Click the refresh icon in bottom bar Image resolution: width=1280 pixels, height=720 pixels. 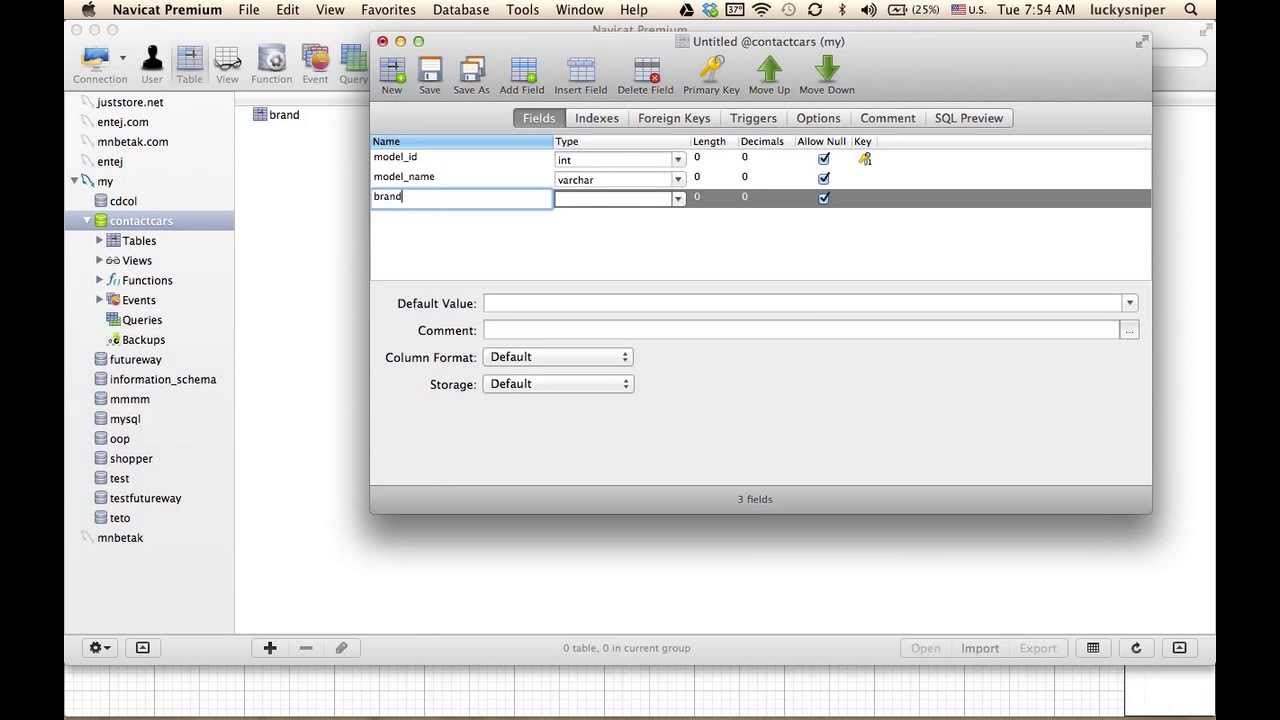pyautogui.click(x=1136, y=648)
